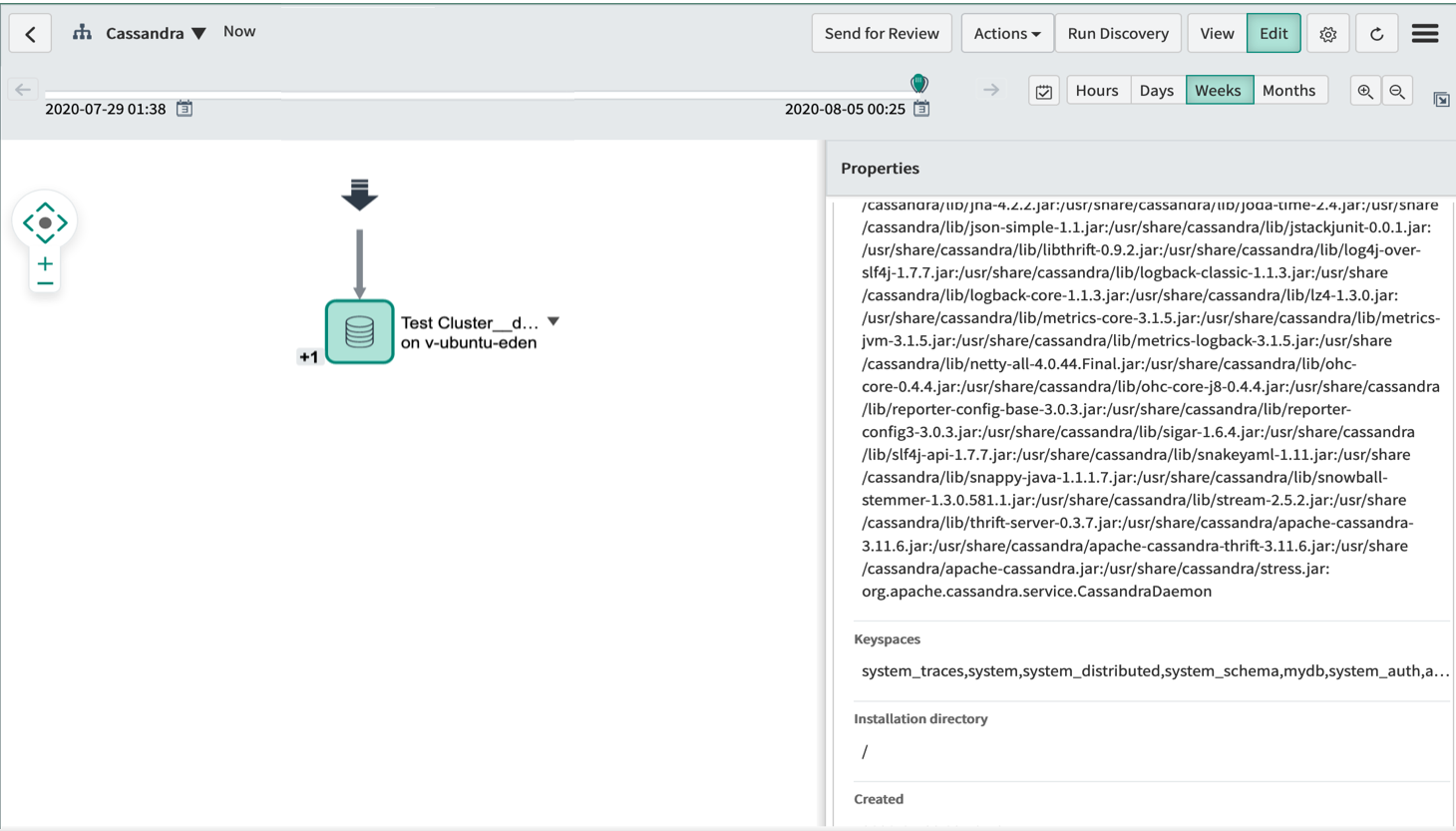Viewport: 1456px width, 831px height.
Task: Step the timeline forward with right arrow
Action: coord(990,90)
